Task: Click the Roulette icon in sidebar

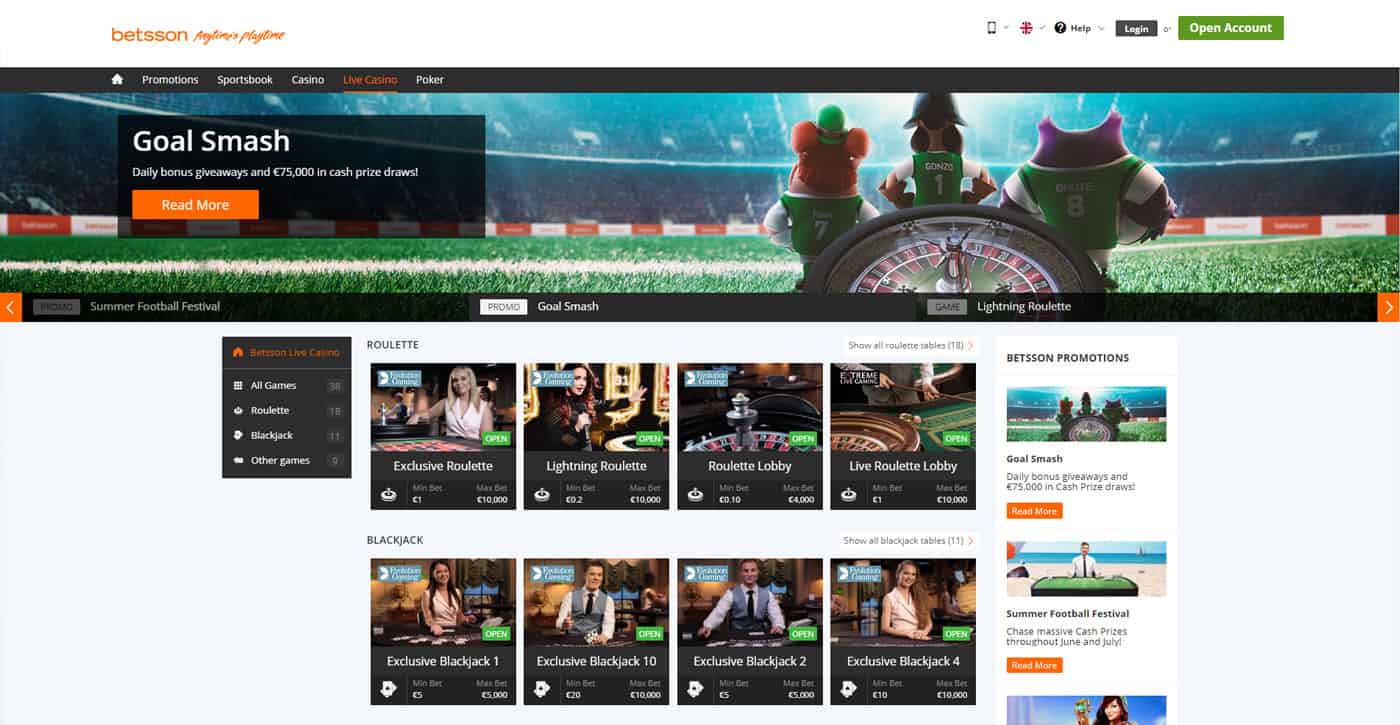Action: coord(238,410)
